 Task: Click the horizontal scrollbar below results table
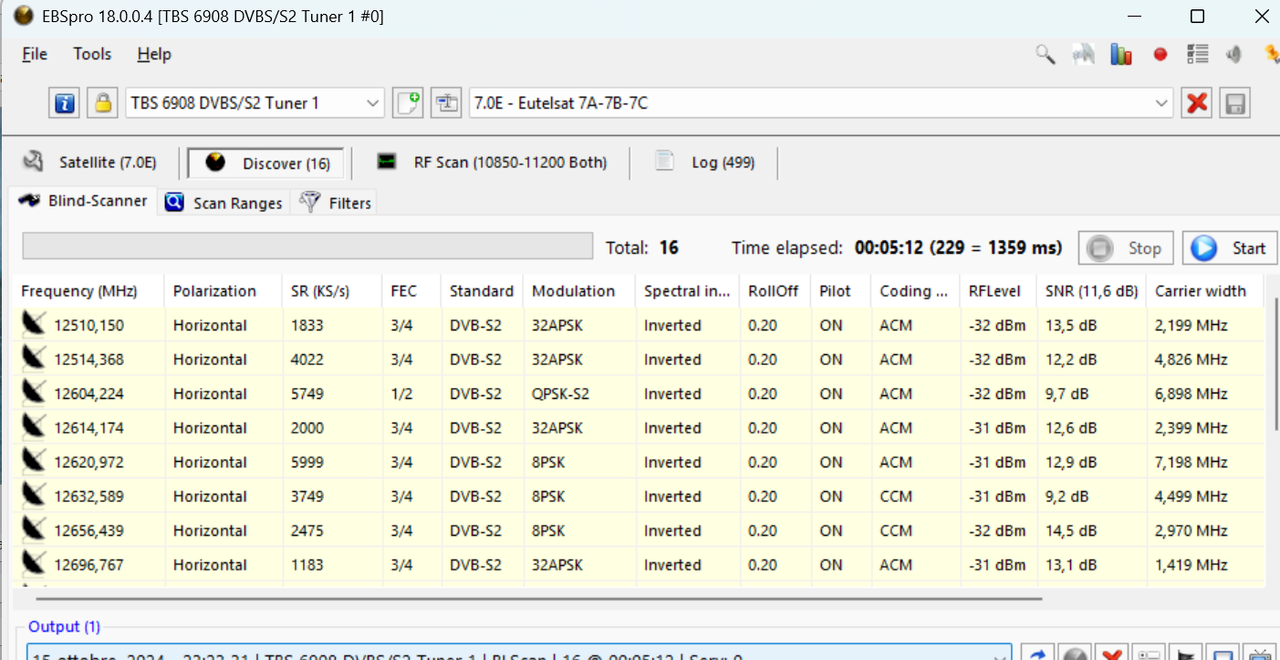[x=539, y=598]
